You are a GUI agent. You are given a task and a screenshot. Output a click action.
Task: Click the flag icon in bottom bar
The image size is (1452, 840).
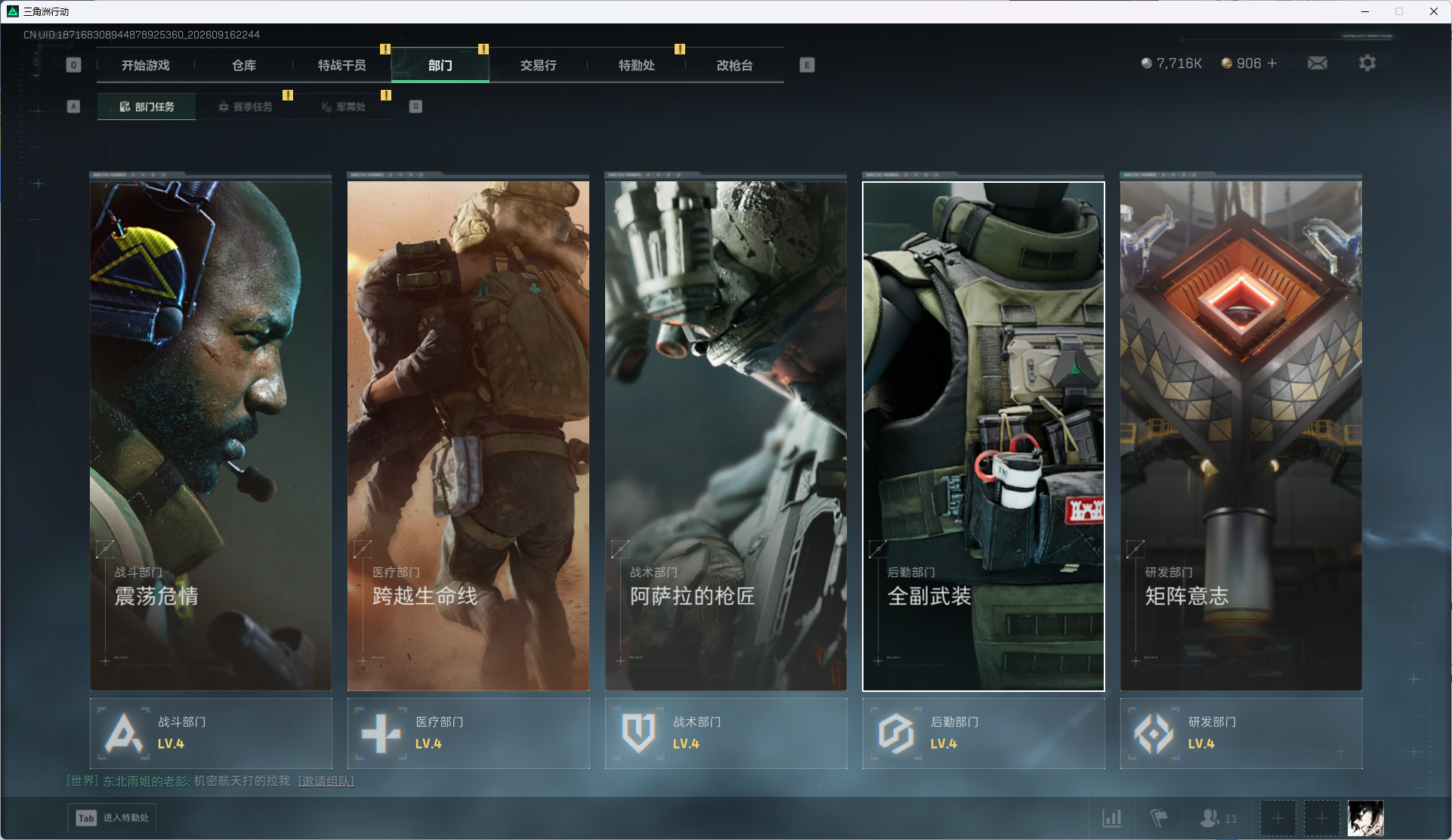click(1159, 818)
